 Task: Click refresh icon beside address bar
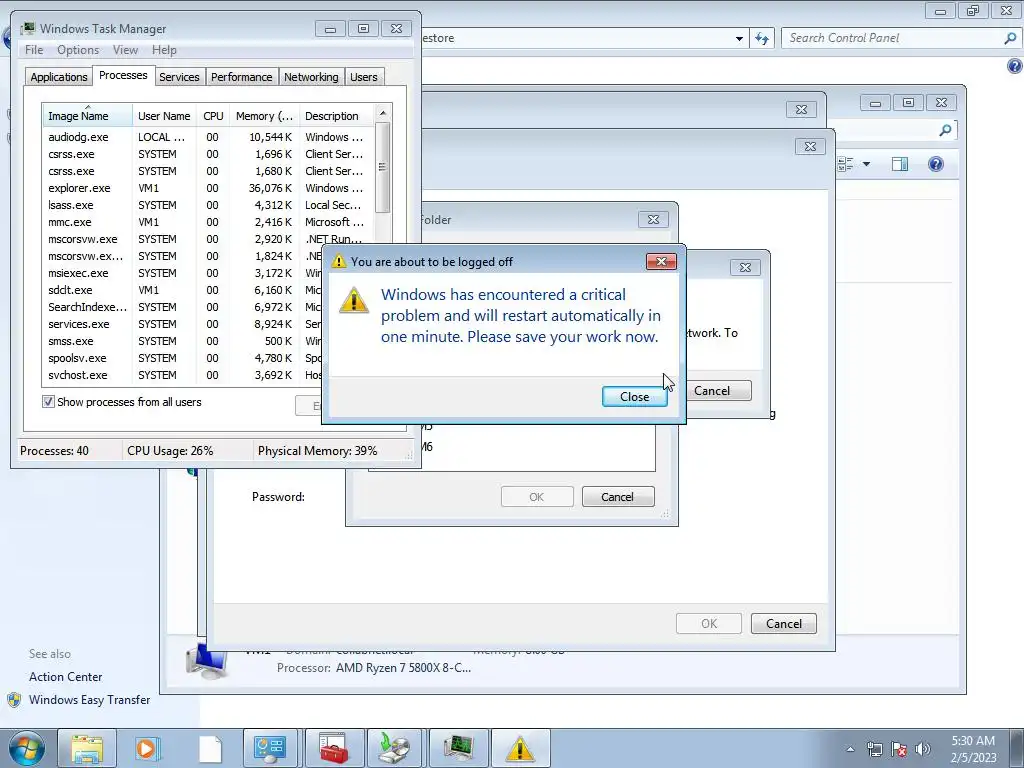point(761,39)
